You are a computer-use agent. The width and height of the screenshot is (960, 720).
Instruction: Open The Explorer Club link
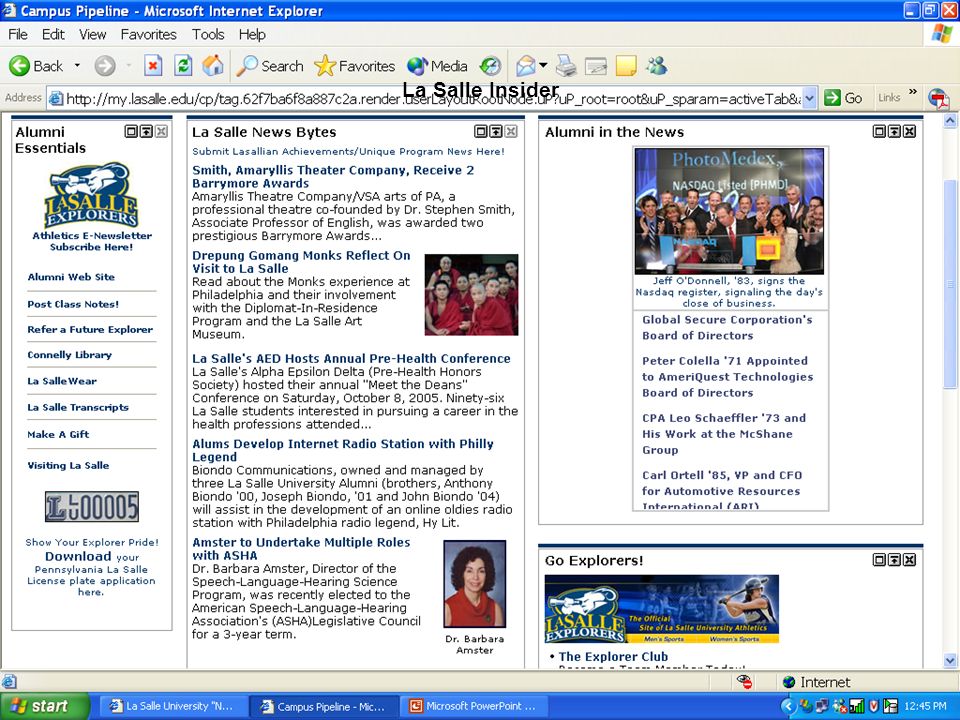pos(613,656)
